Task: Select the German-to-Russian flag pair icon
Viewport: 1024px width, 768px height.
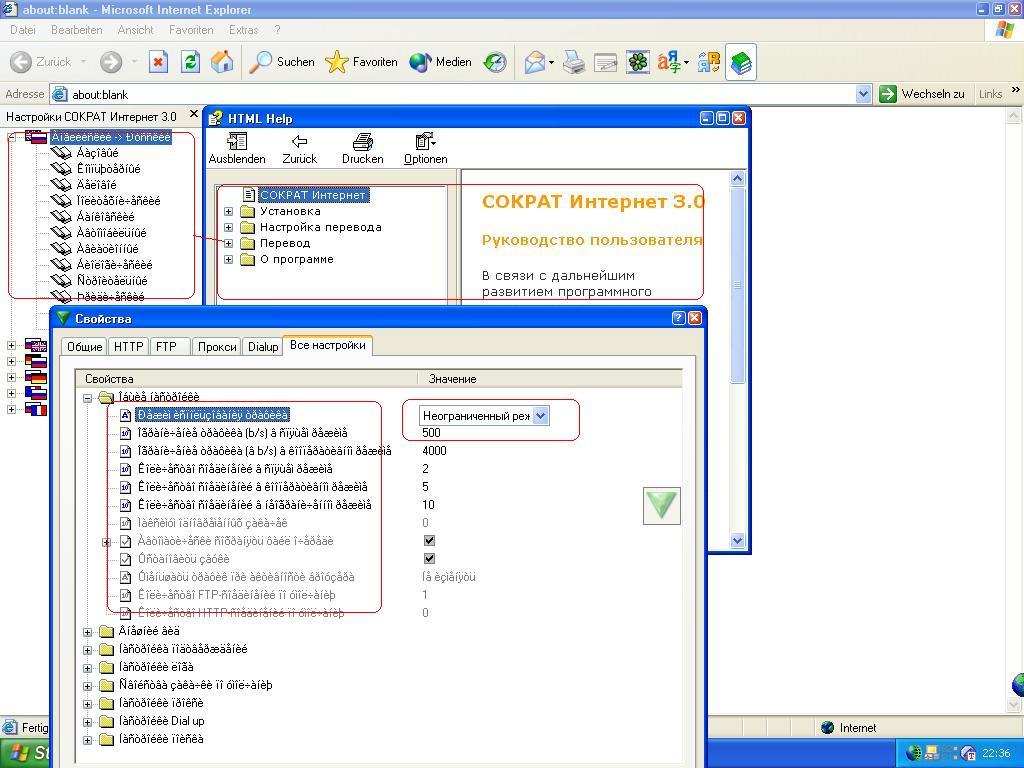Action: coord(36,361)
